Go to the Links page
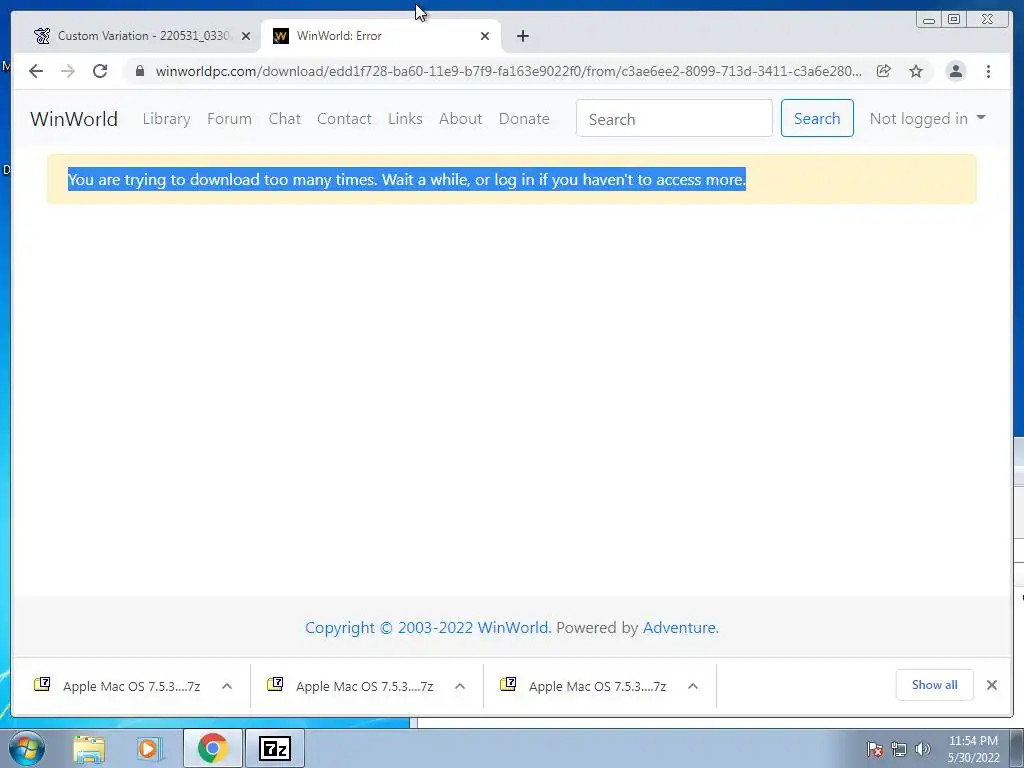 [405, 119]
